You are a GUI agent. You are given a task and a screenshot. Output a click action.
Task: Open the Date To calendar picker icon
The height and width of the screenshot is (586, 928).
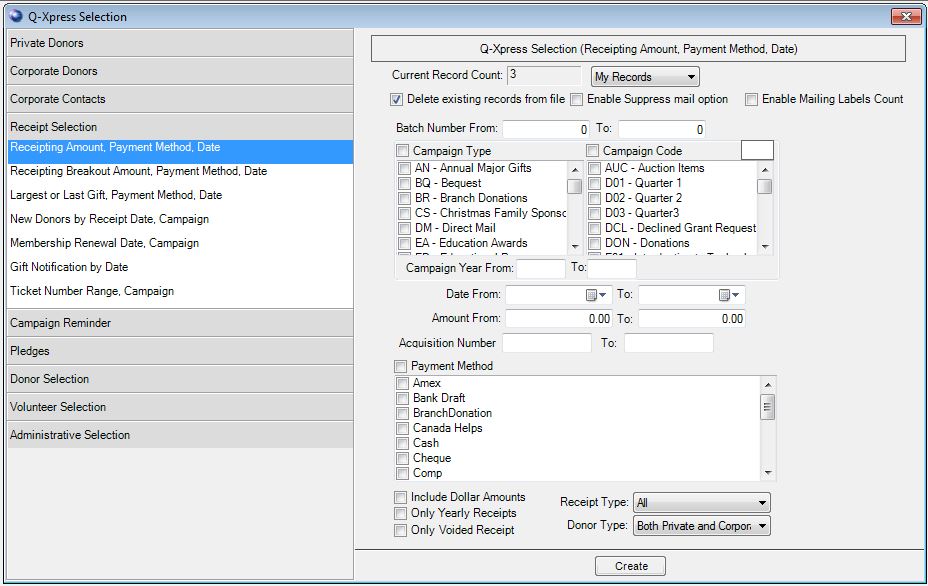click(x=729, y=295)
